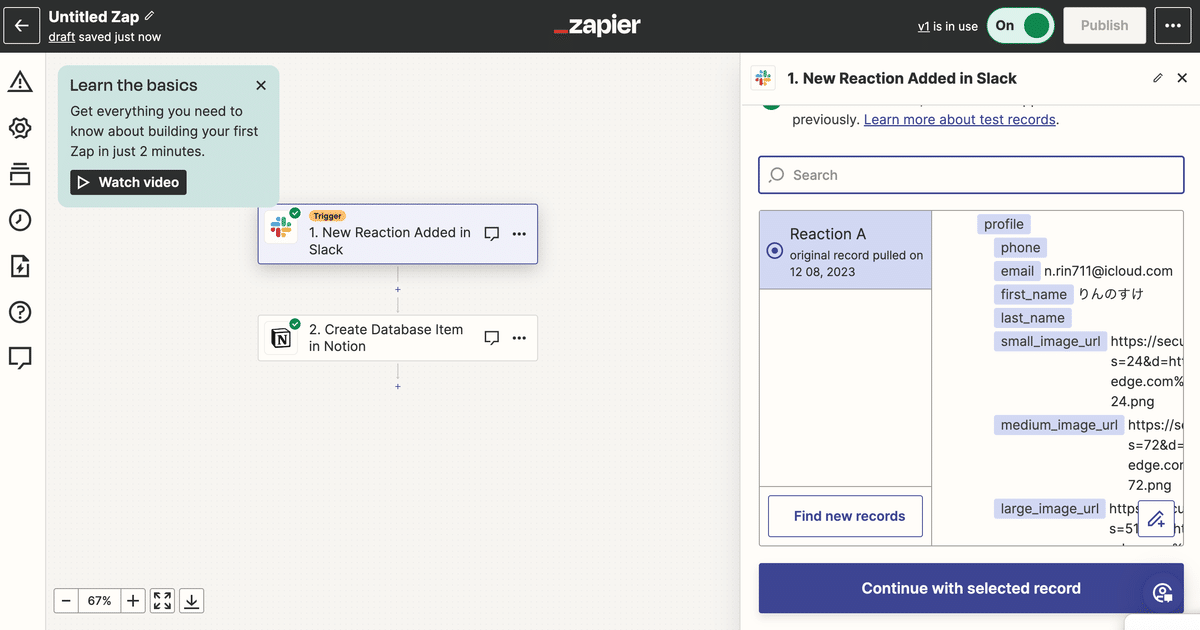Select the Create Database Item in Notion step
The height and width of the screenshot is (630, 1200).
pos(386,338)
